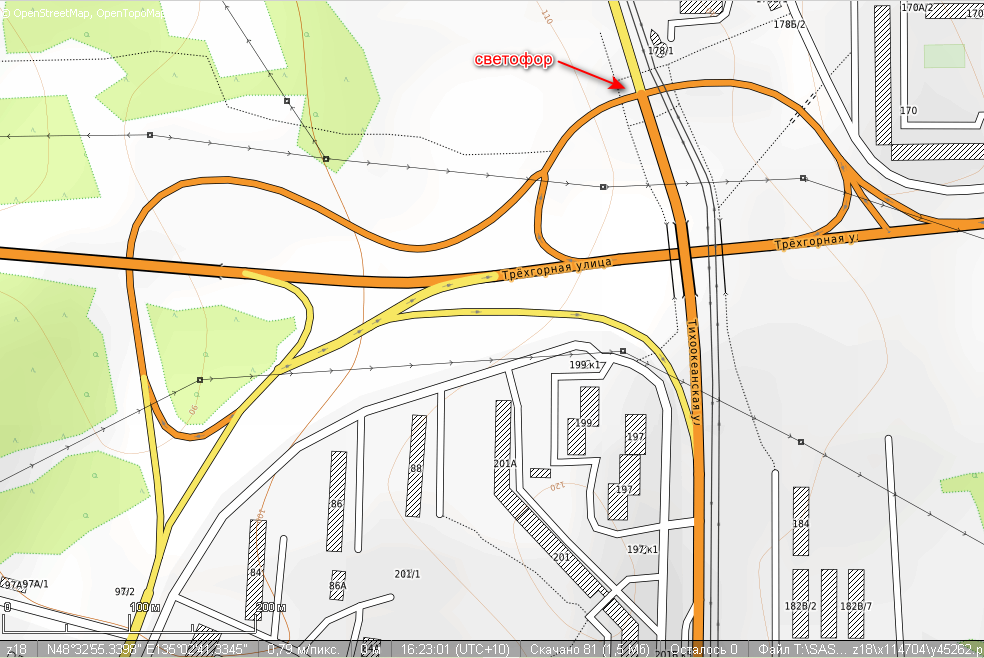Click the Тихоокеанская street label
984x658 pixels.
click(694, 370)
